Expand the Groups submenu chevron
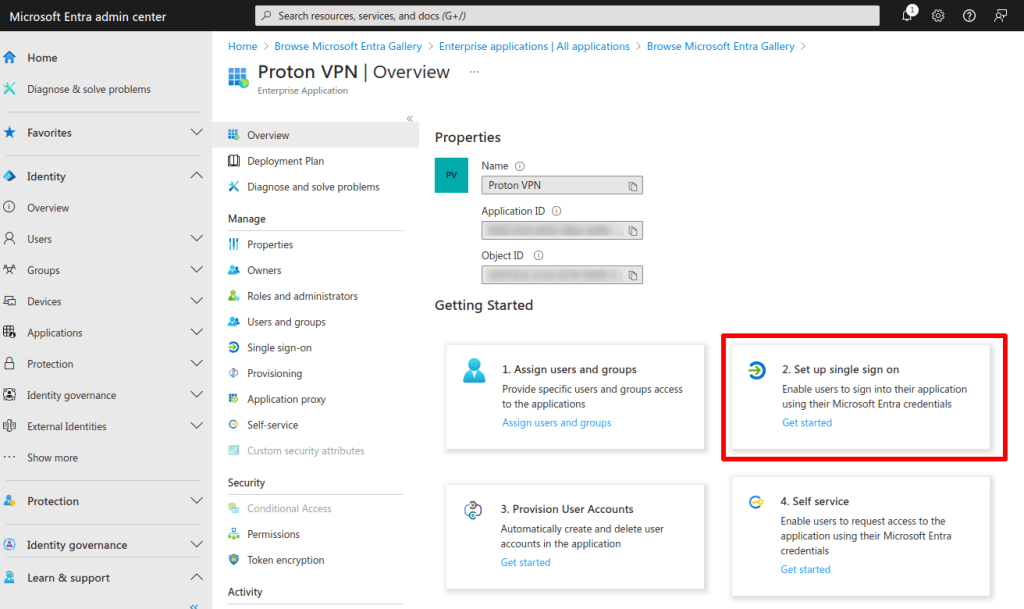The height and width of the screenshot is (609, 1024). [x=196, y=270]
